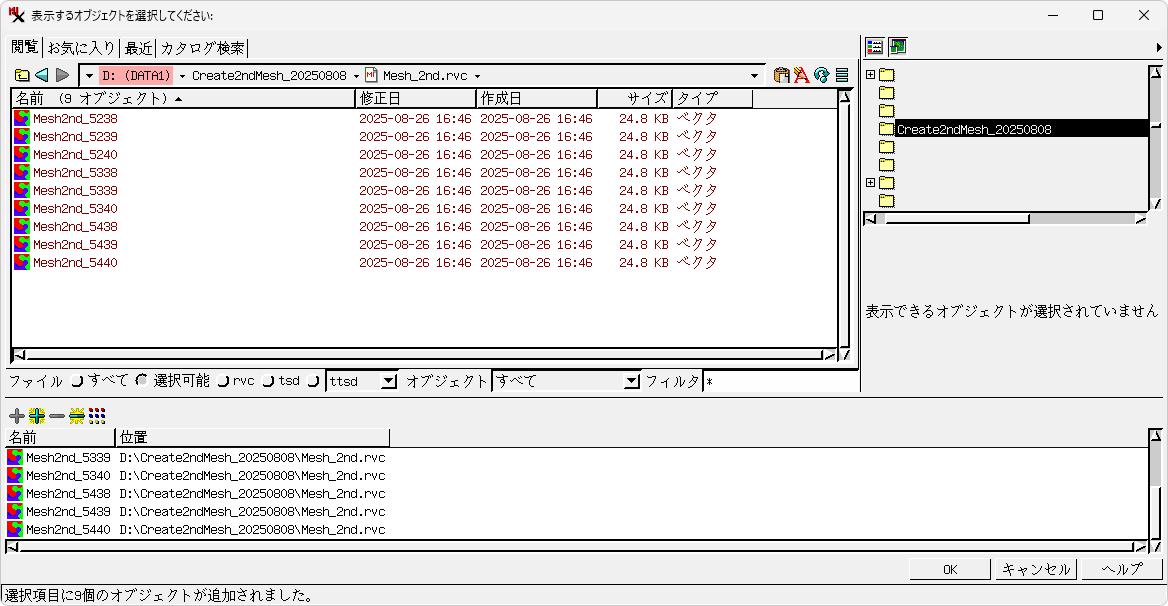1168x606 pixels.
Task: Open the ttsd file type dropdown
Action: (x=389, y=381)
